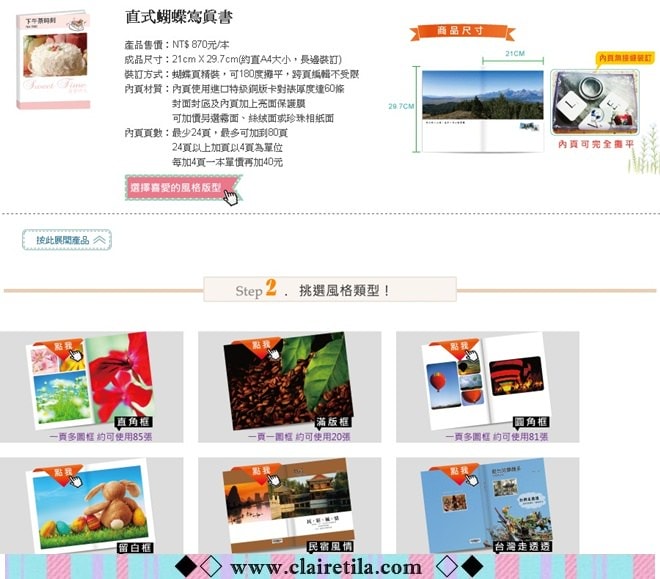Click the 點我 badge on 留白框 template
660x579 pixels.
62,472
